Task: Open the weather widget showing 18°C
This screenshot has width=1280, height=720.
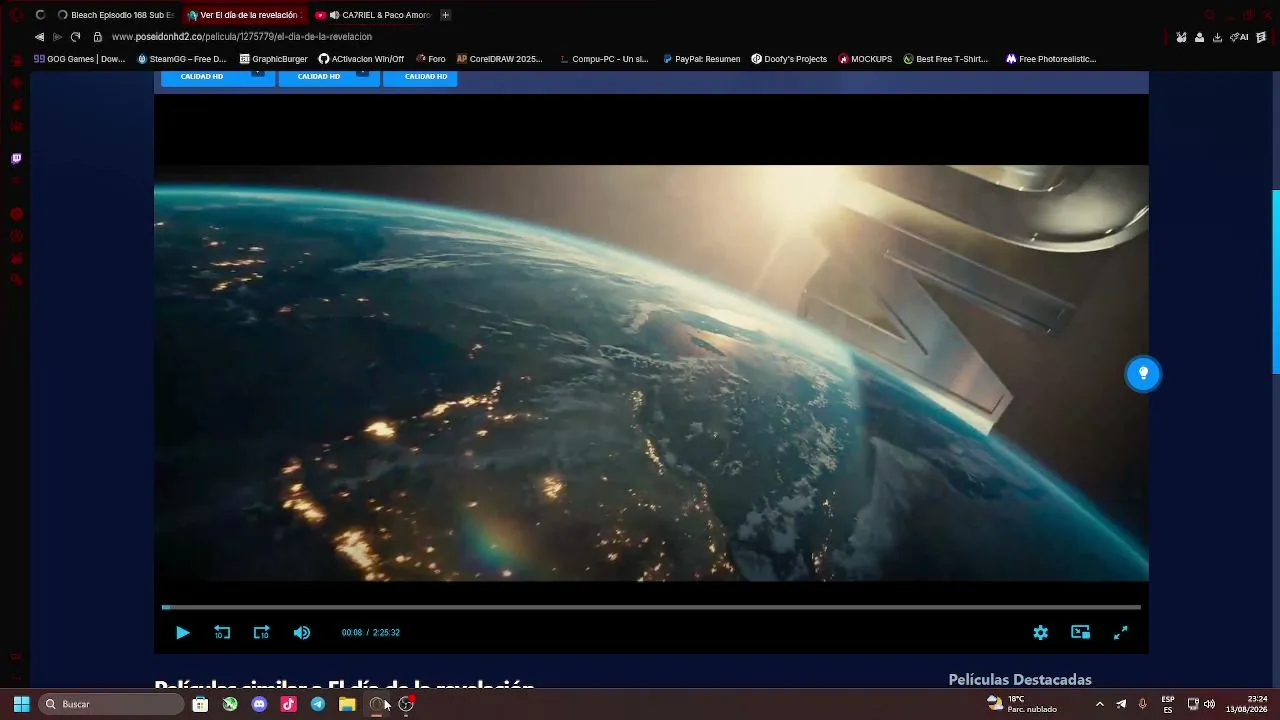Action: [x=1022, y=704]
